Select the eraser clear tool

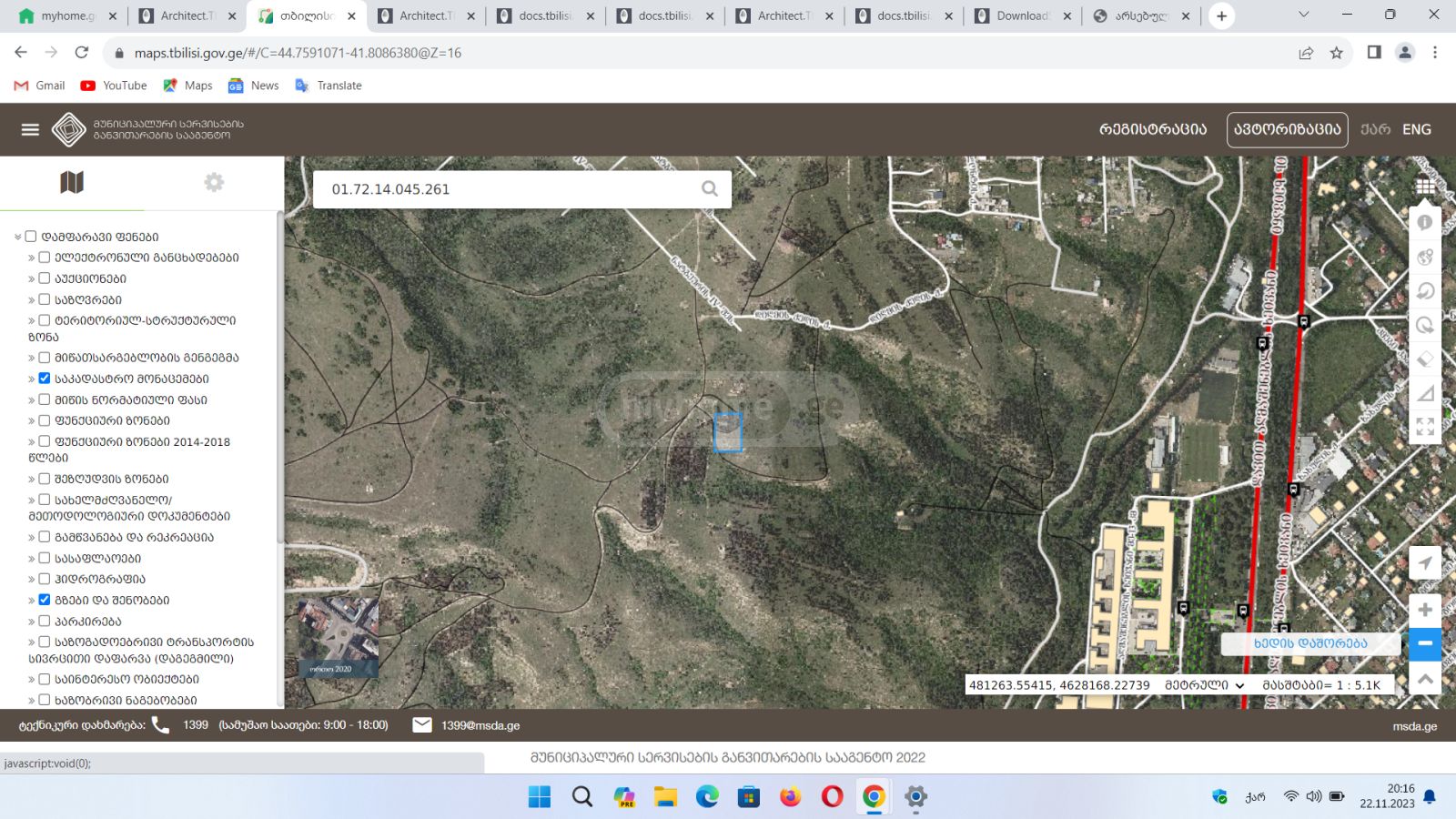click(x=1425, y=359)
